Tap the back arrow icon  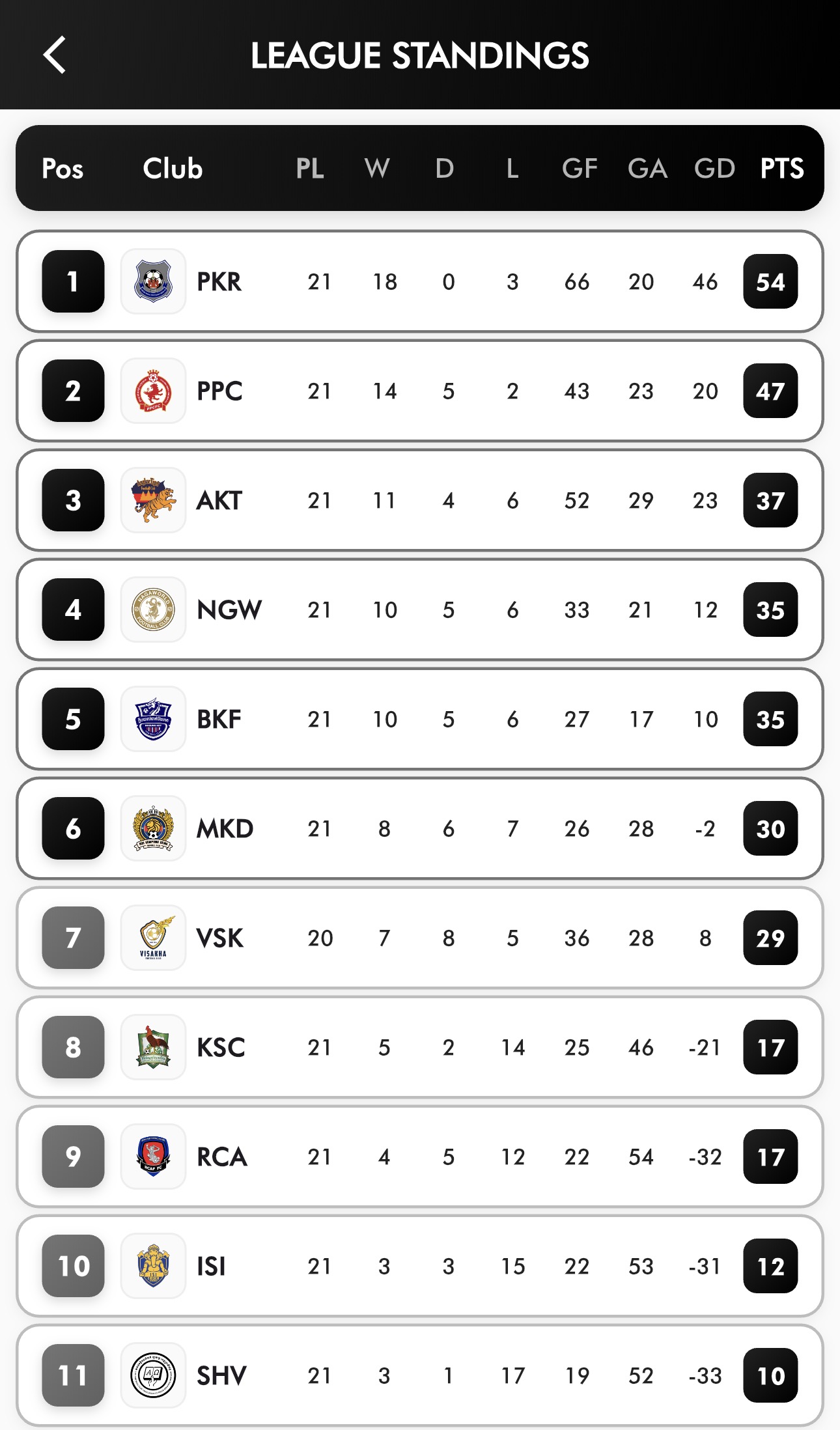pyautogui.click(x=55, y=55)
